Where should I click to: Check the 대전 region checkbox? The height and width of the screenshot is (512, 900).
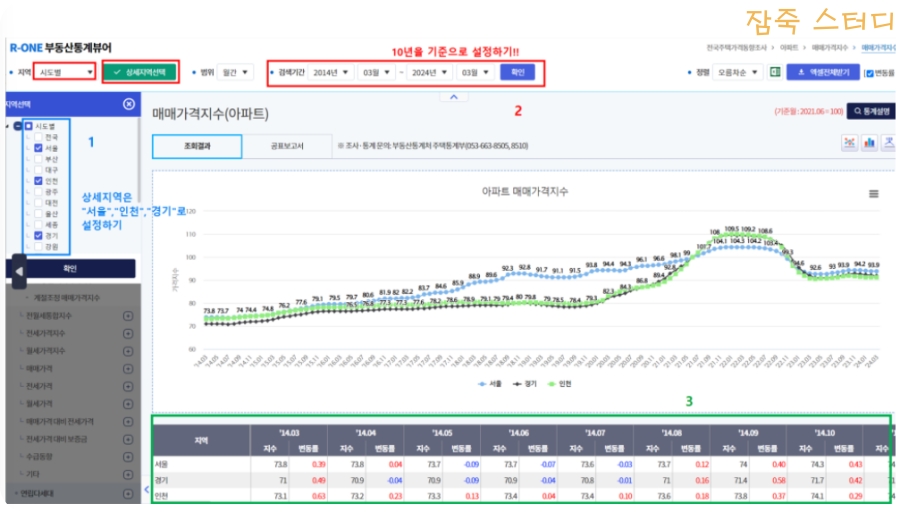point(38,203)
